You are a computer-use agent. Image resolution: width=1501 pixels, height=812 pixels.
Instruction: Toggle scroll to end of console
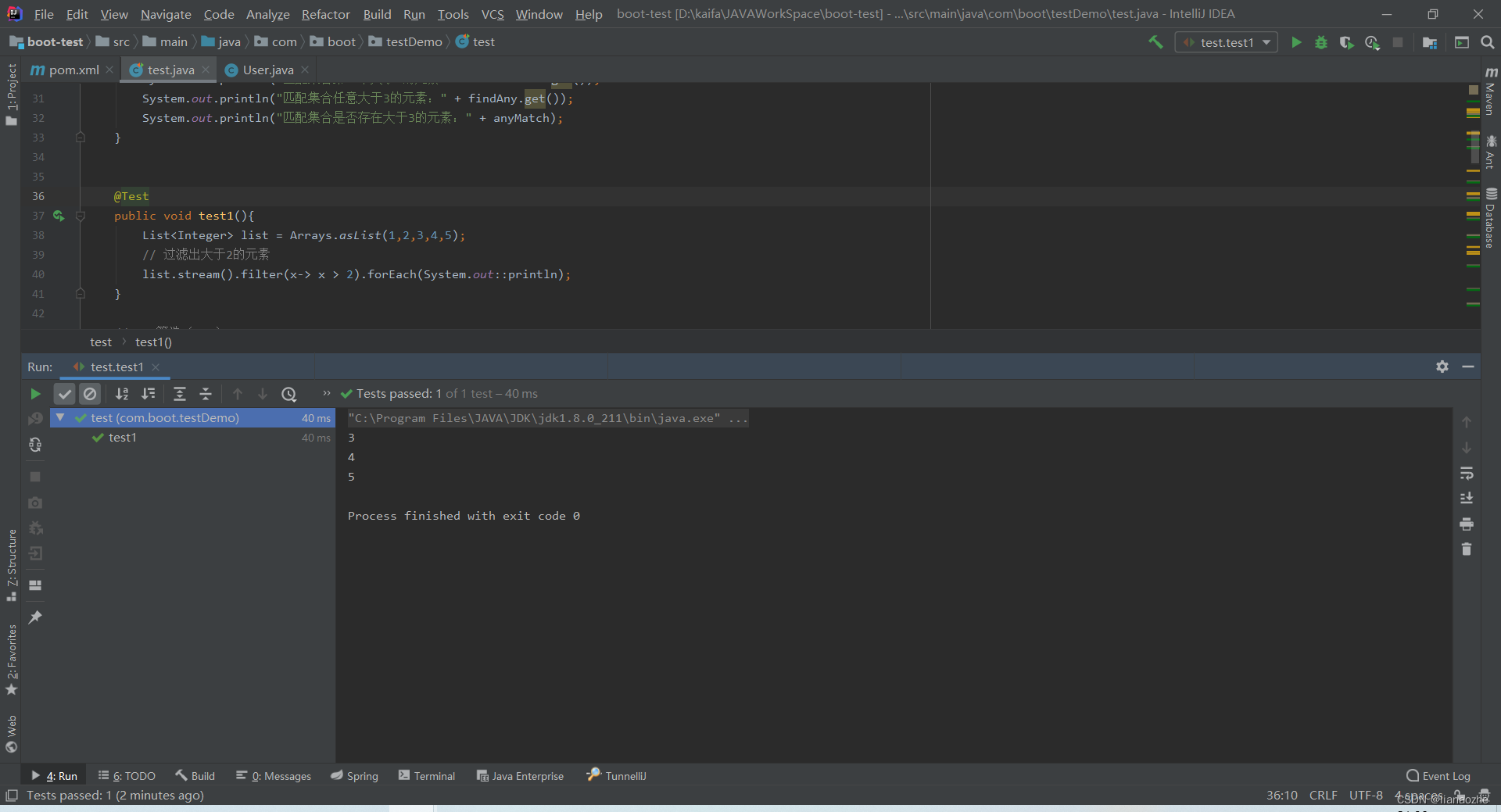coord(1467,499)
